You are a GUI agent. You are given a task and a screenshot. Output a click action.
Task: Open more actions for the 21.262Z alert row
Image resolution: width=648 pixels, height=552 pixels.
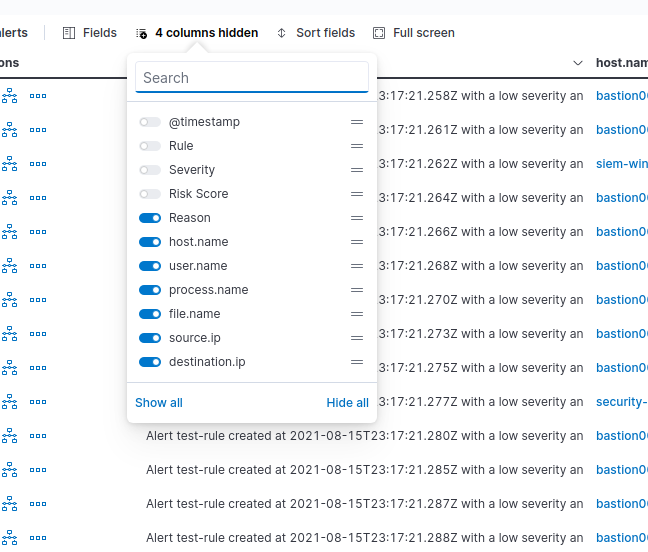(38, 164)
